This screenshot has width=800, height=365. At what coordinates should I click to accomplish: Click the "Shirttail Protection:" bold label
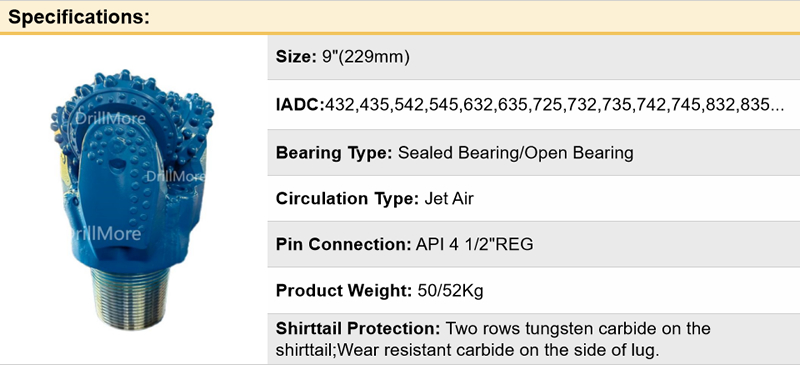tap(358, 328)
